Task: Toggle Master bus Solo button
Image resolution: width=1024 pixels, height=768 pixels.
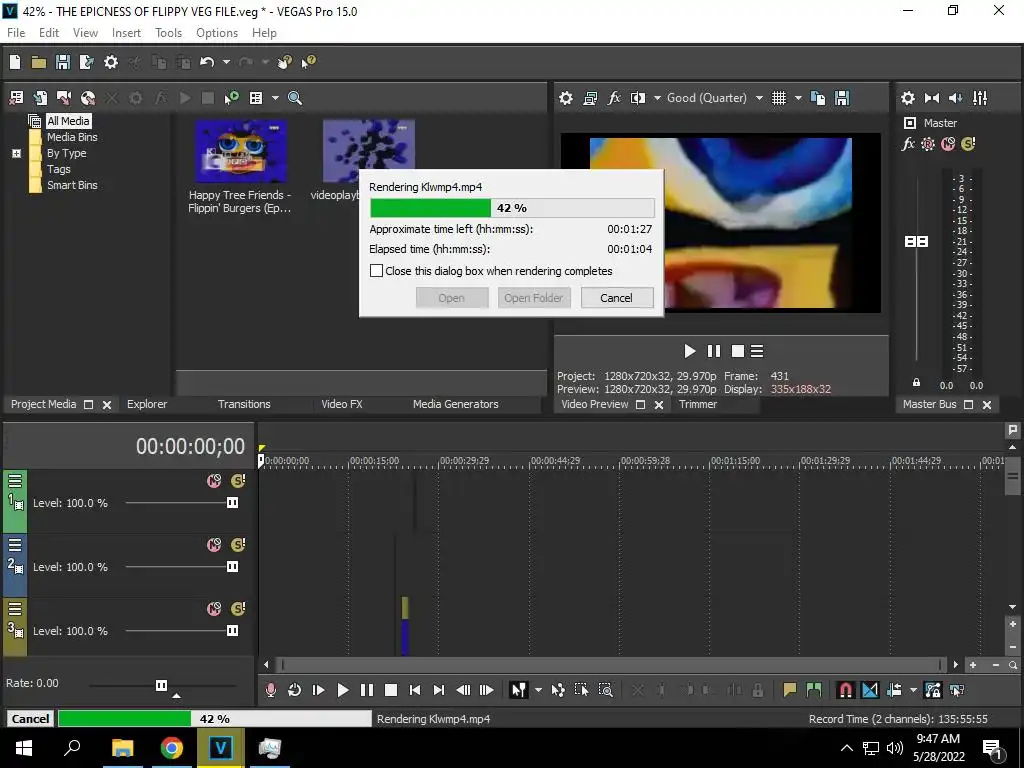Action: pyautogui.click(x=968, y=144)
